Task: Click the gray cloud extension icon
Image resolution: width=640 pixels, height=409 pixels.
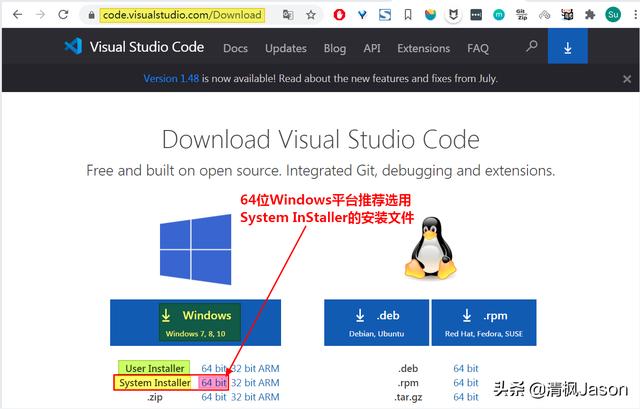Action: coord(544,16)
